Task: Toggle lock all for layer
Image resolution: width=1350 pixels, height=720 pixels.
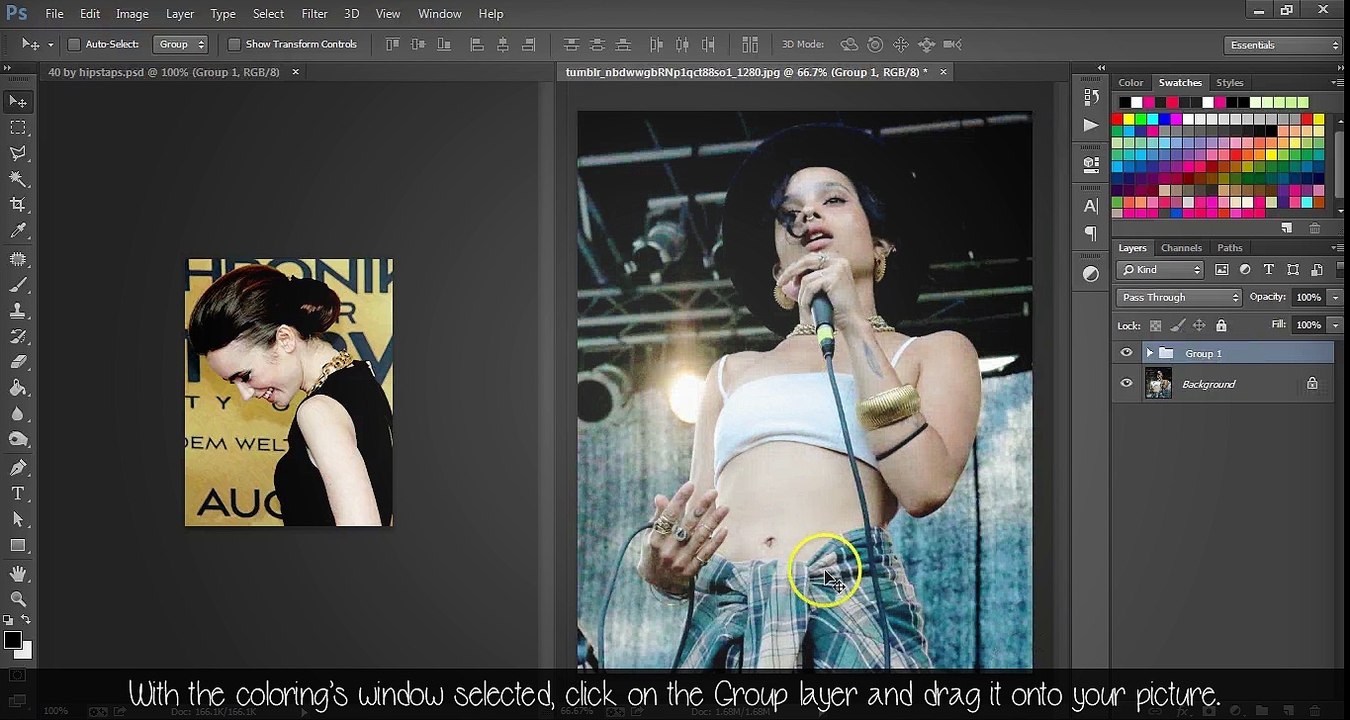Action: point(1221,326)
